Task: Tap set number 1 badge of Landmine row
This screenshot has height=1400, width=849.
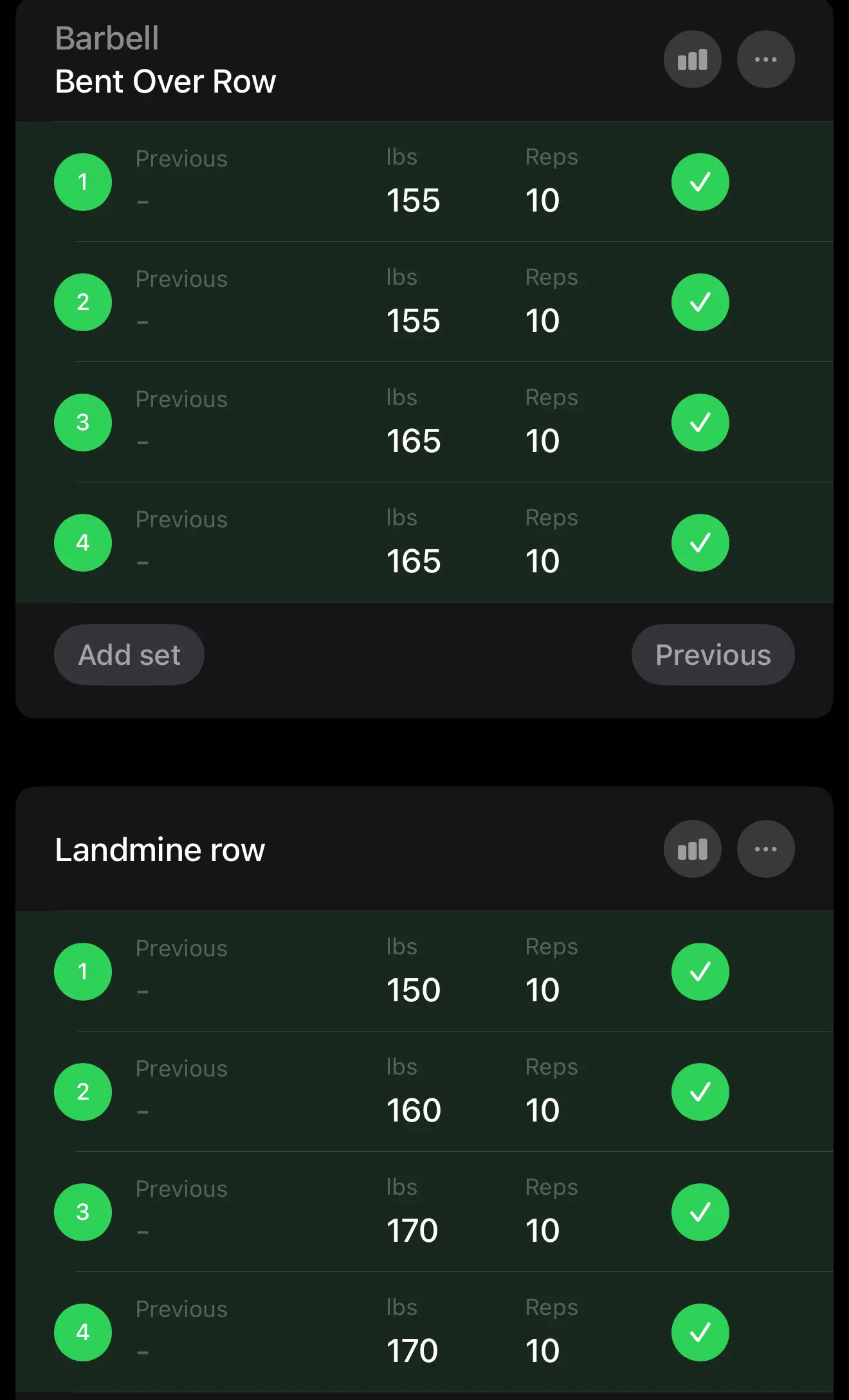Action: pyautogui.click(x=83, y=972)
